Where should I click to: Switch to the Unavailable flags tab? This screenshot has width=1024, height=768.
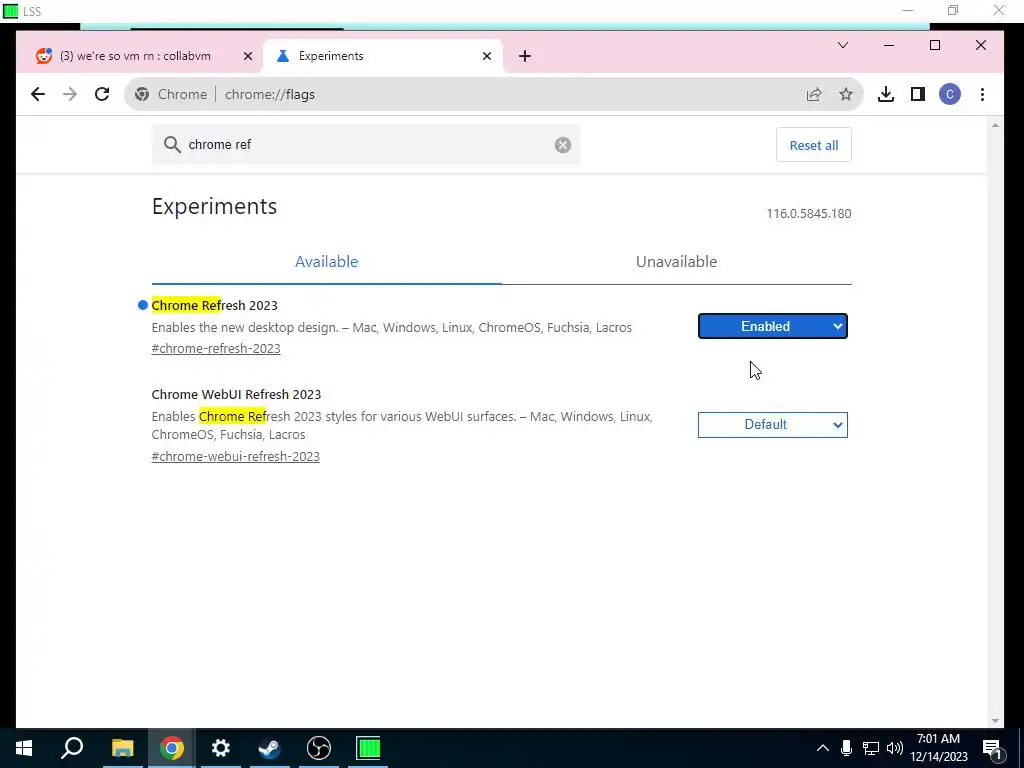[x=677, y=262]
